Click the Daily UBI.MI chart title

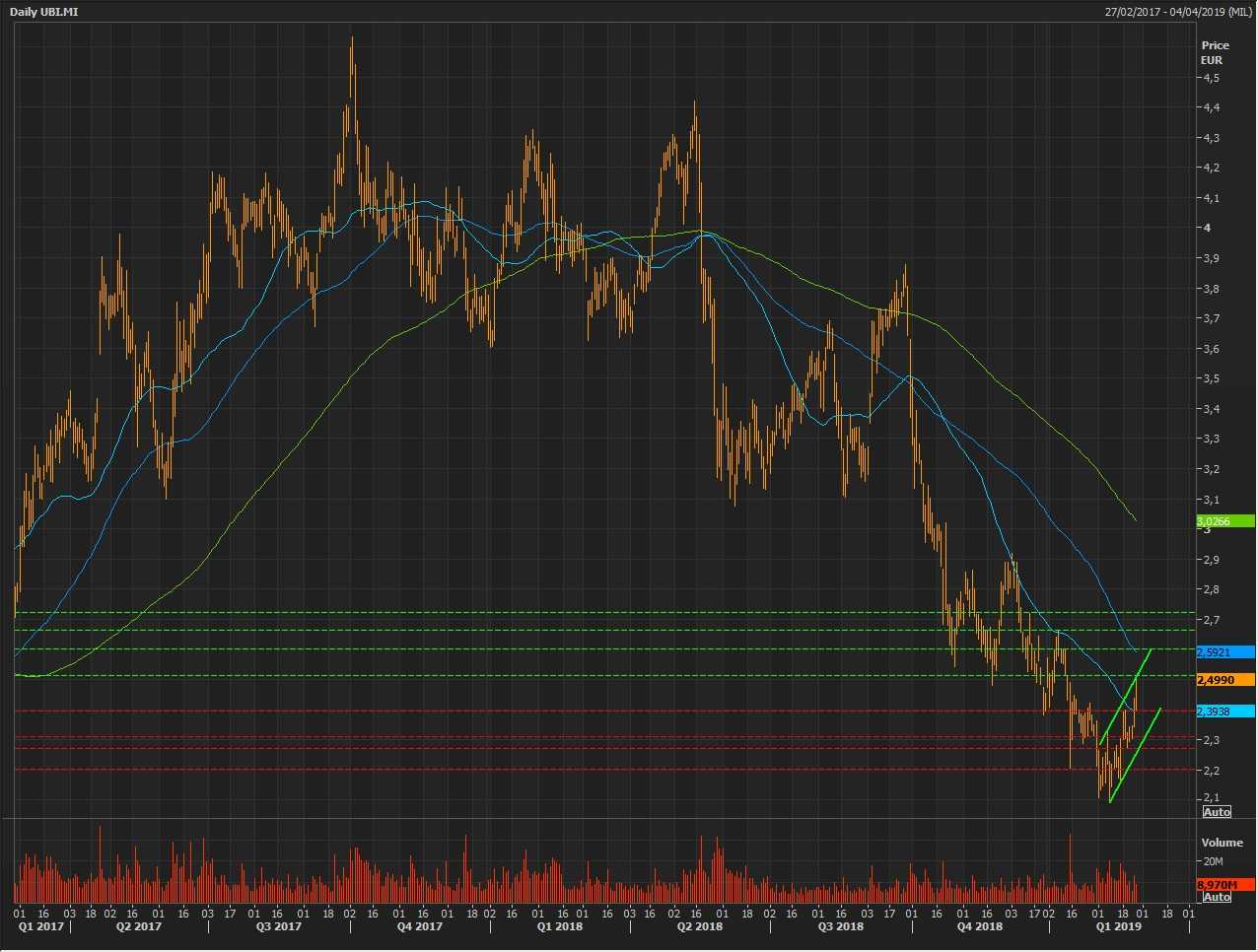(x=44, y=11)
